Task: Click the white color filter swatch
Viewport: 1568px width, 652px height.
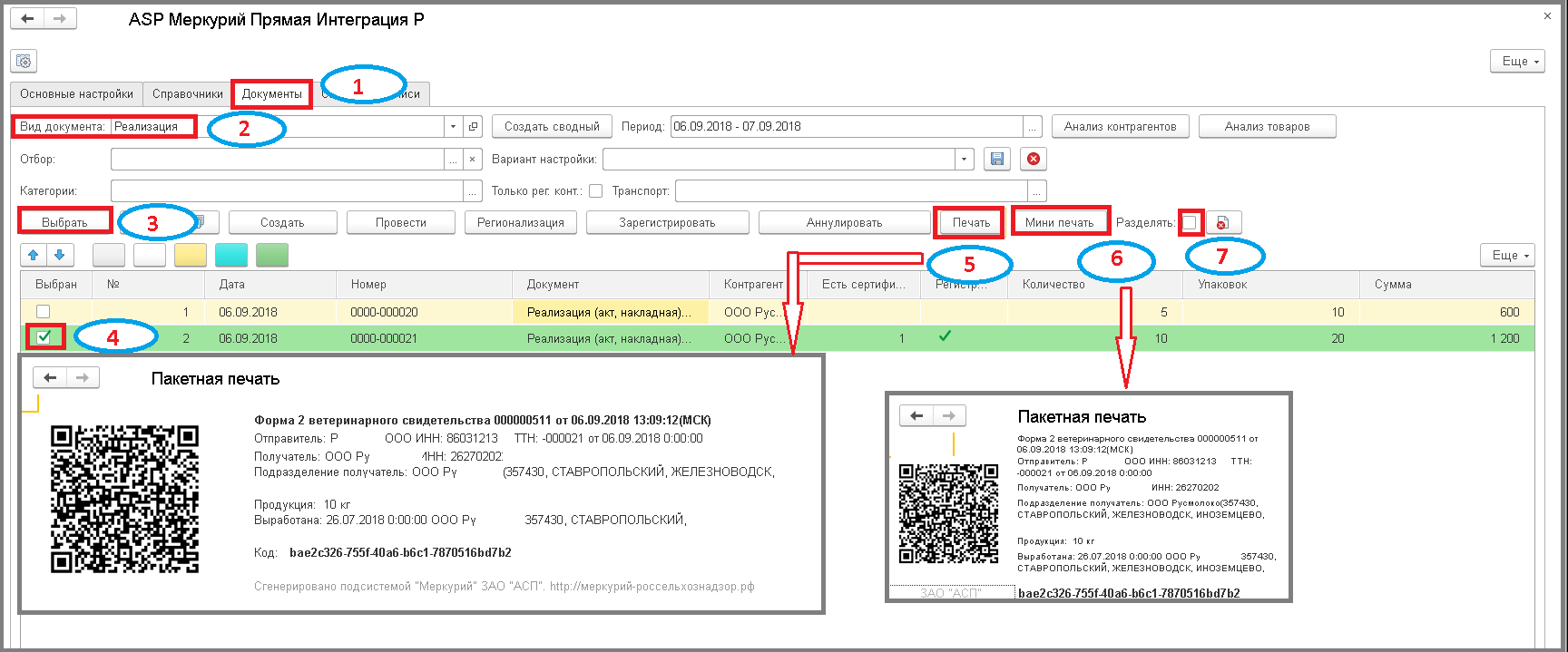Action: (x=150, y=255)
